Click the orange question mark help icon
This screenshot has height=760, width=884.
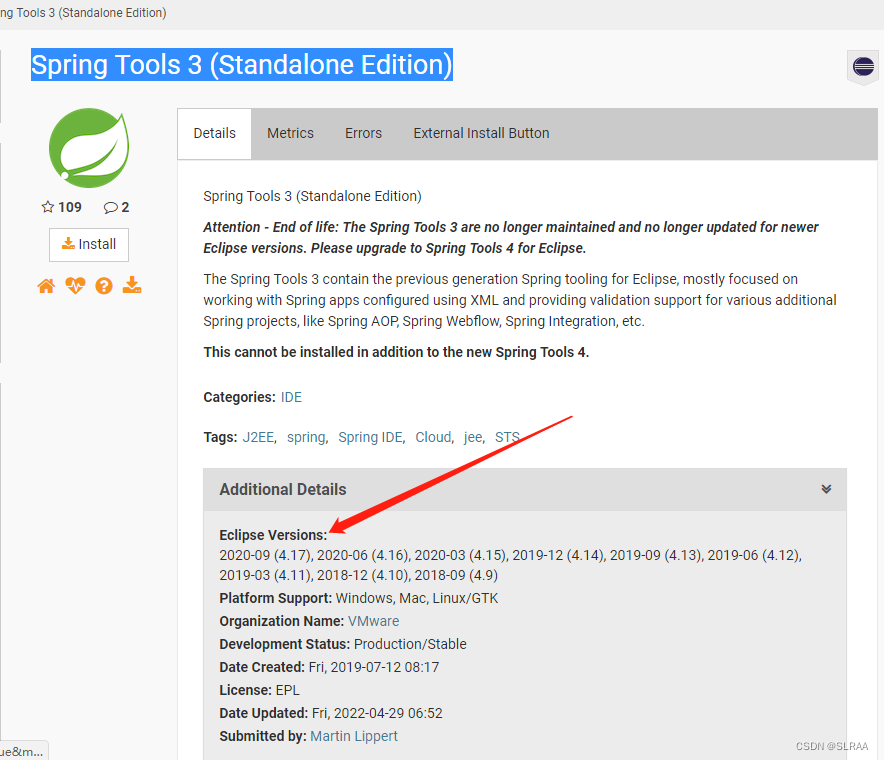point(104,286)
